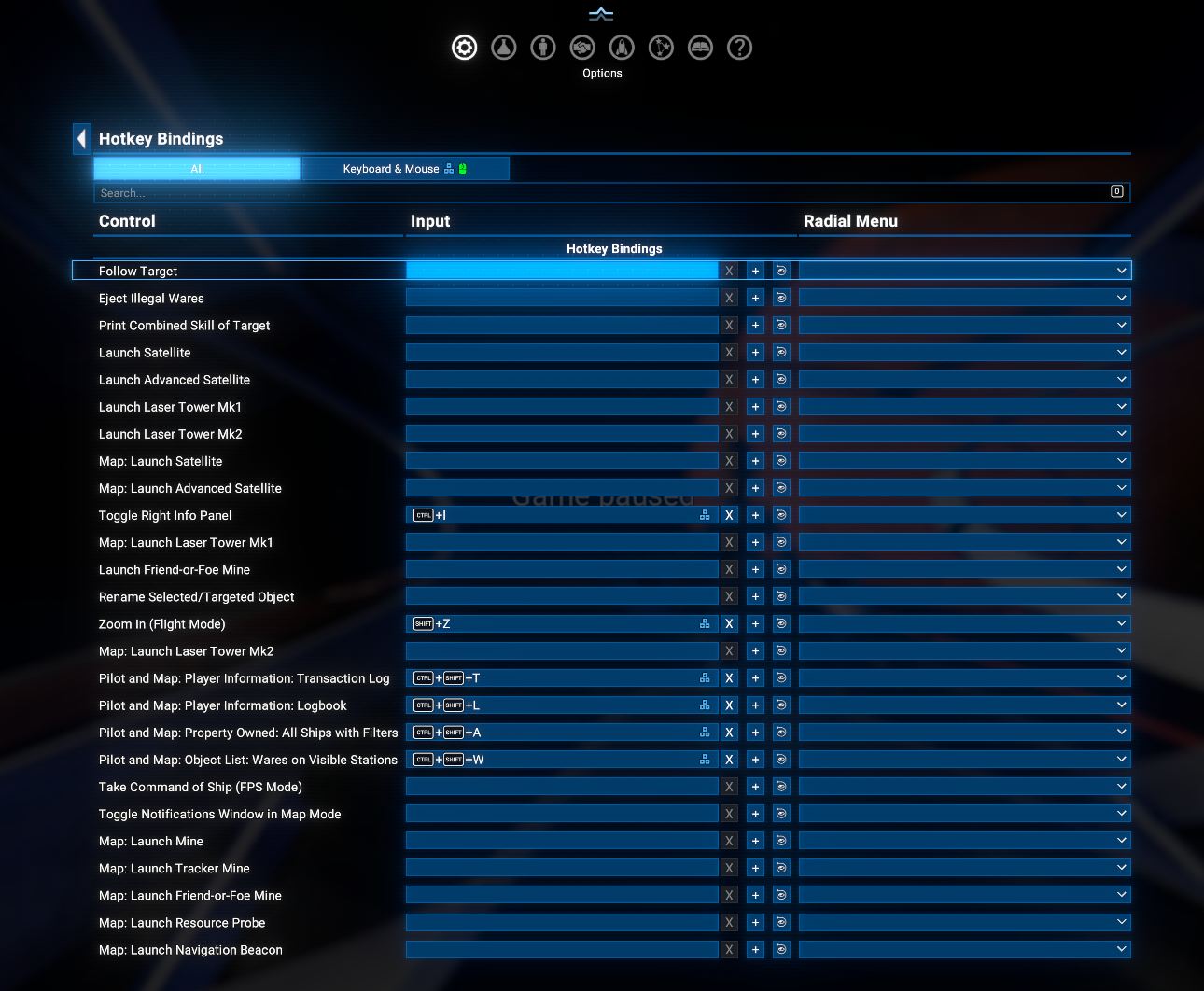Select the highlighted Follow Target input box

(x=562, y=271)
